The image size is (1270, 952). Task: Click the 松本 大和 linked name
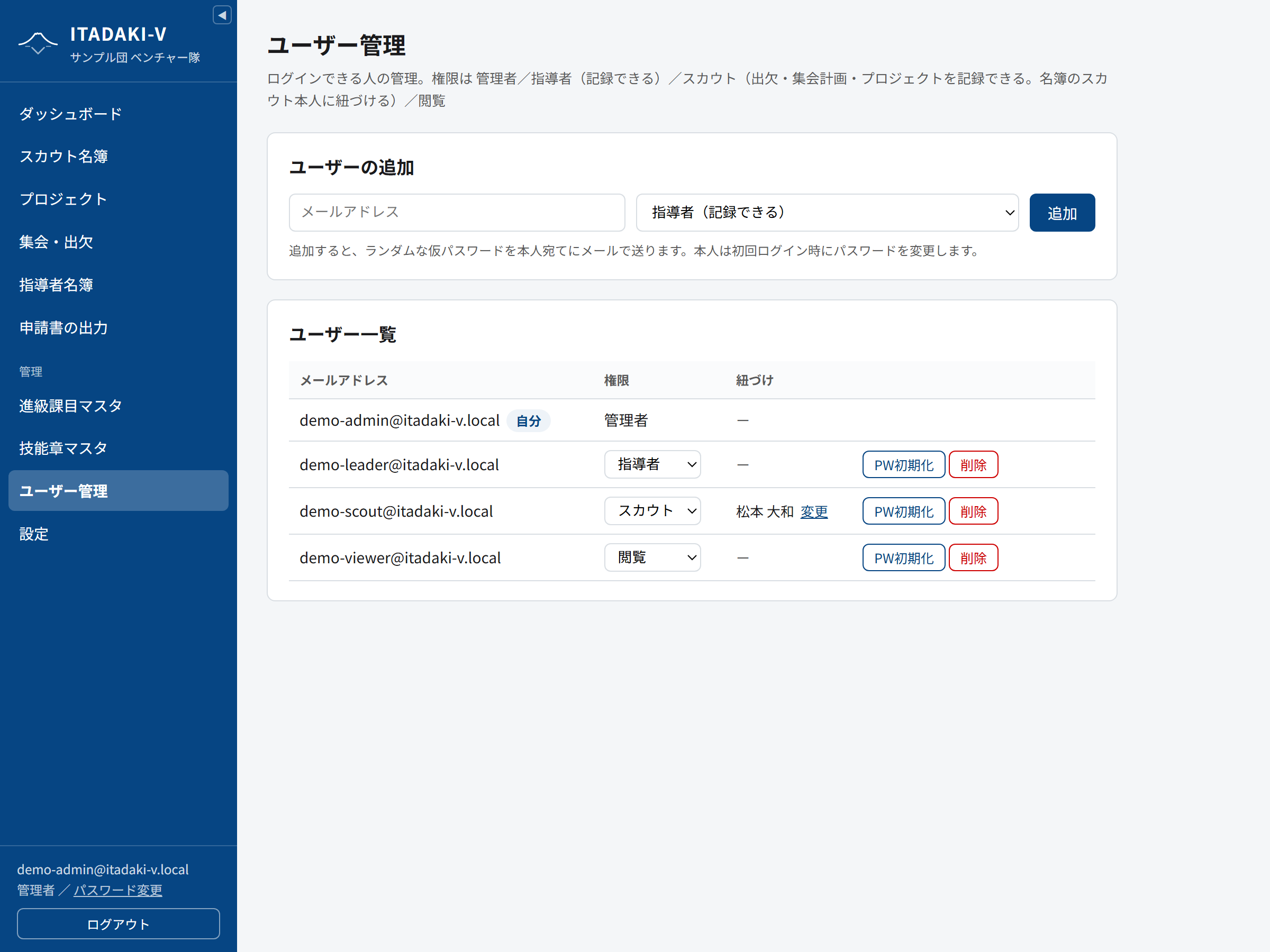pos(765,511)
